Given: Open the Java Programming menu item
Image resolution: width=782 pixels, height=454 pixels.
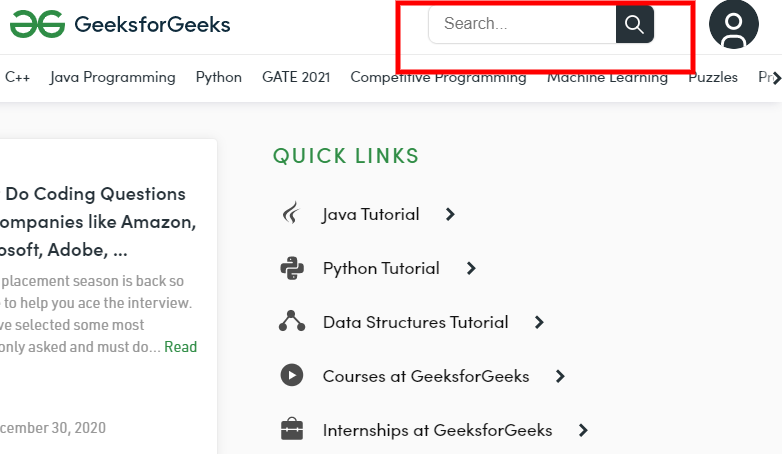Looking at the screenshot, I should click(x=113, y=77).
